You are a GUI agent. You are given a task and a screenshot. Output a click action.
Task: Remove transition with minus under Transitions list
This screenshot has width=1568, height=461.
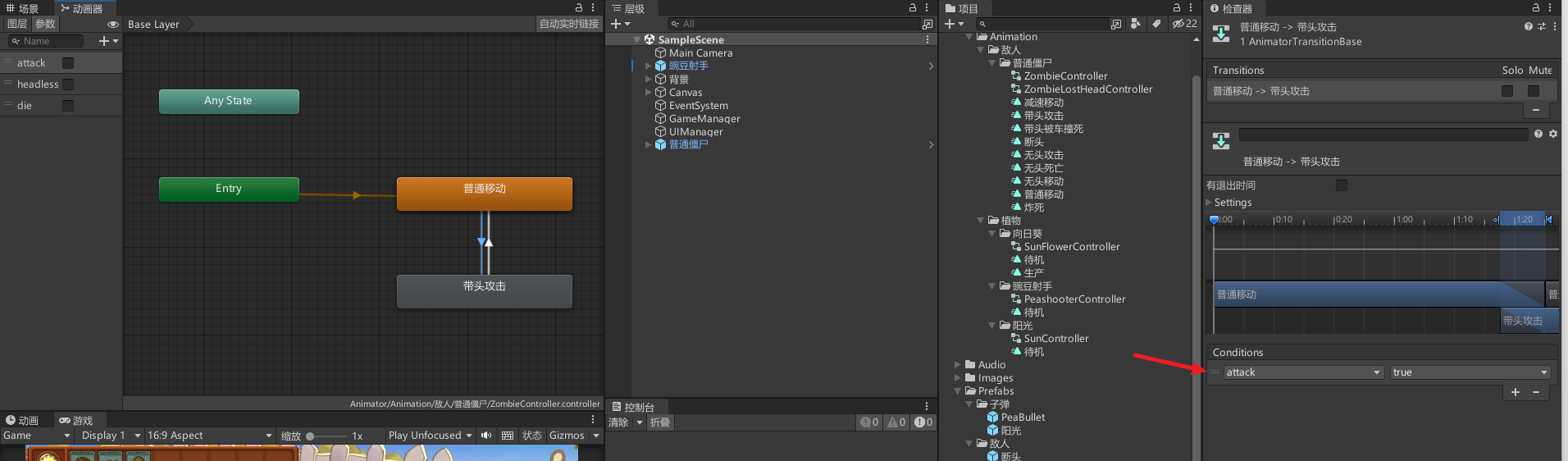pyautogui.click(x=1536, y=110)
